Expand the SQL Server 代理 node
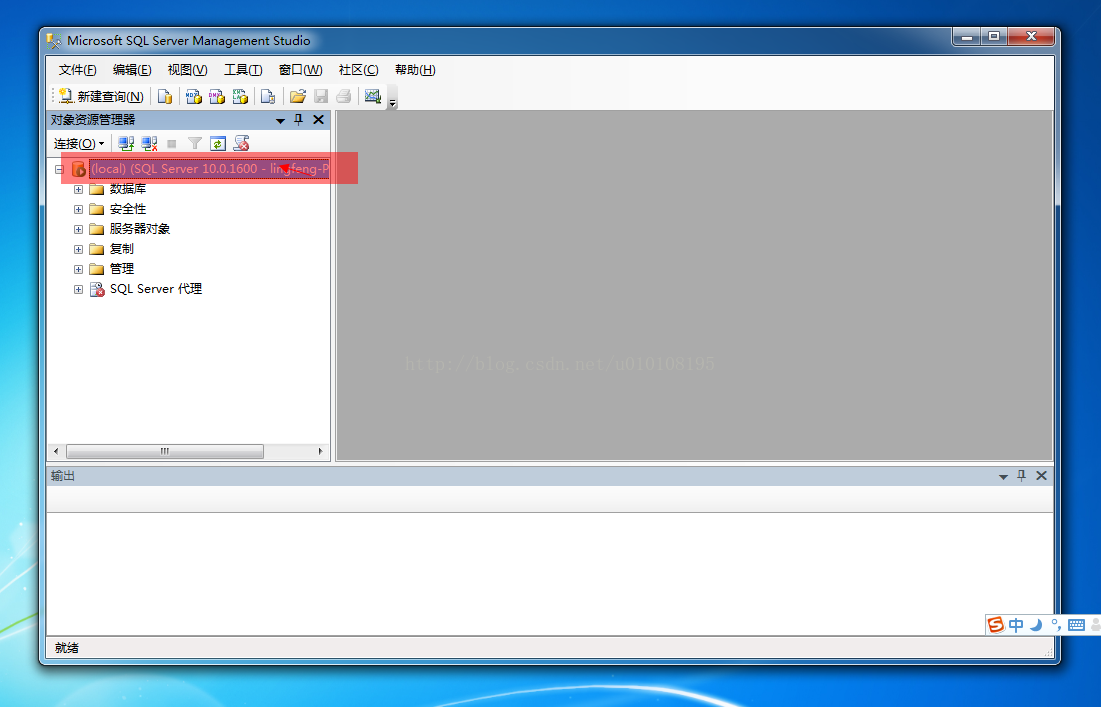The height and width of the screenshot is (707, 1101). [79, 289]
